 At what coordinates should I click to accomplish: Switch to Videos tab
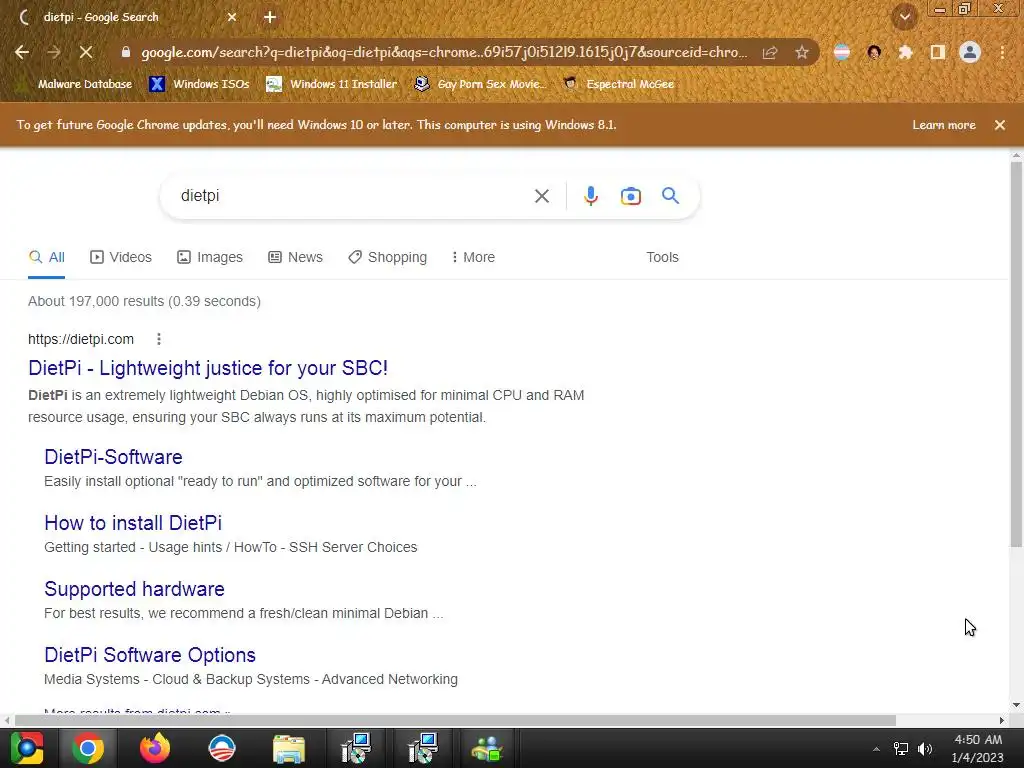121,257
